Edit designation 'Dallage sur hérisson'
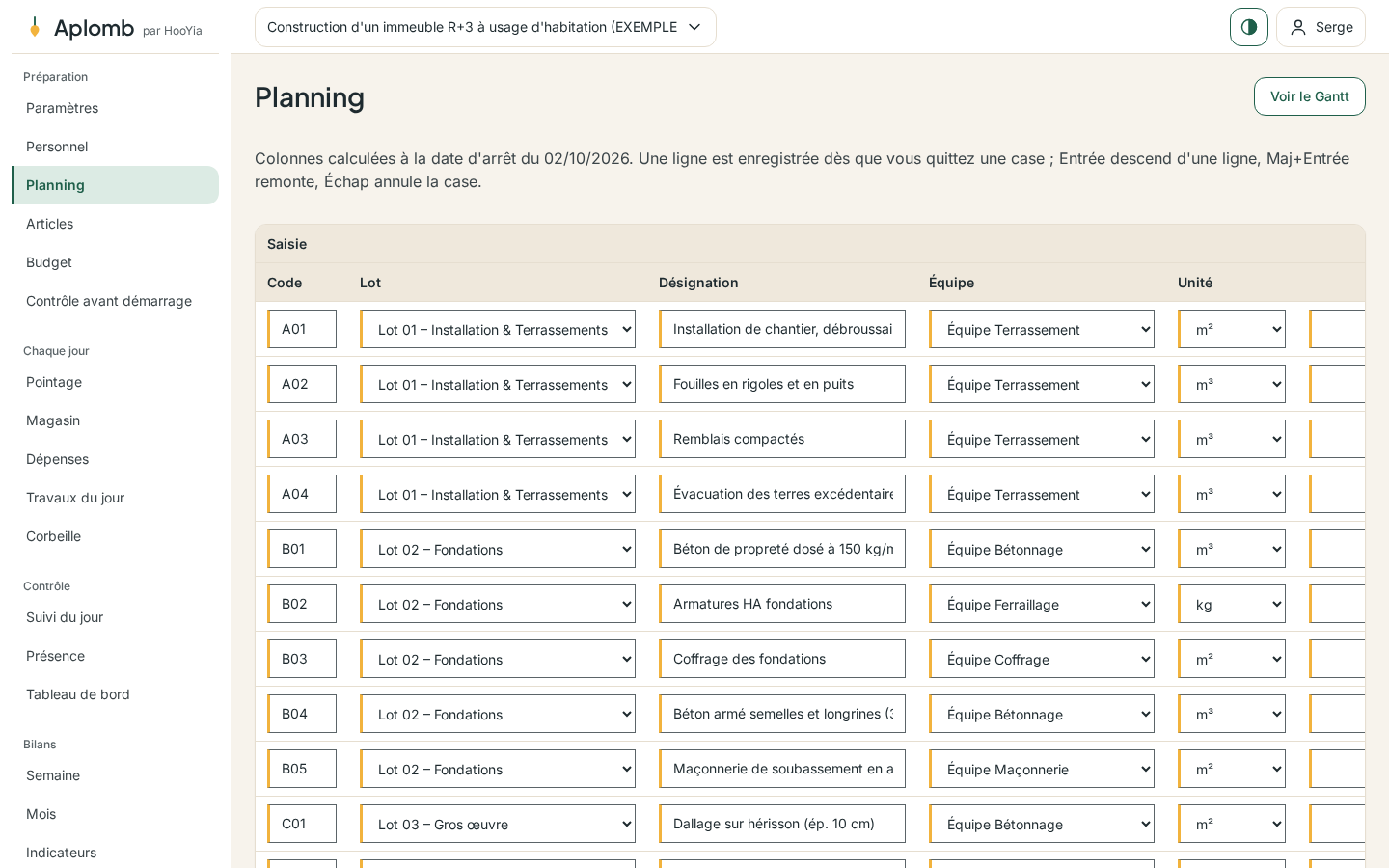 (x=782, y=824)
